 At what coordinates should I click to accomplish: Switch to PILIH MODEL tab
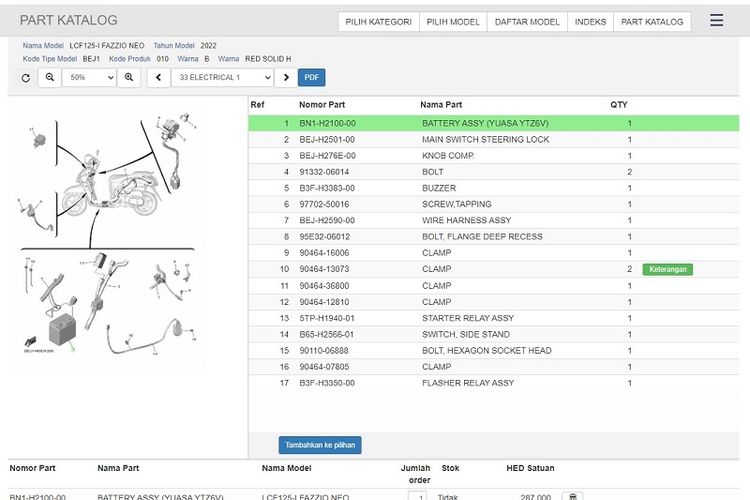click(x=453, y=22)
